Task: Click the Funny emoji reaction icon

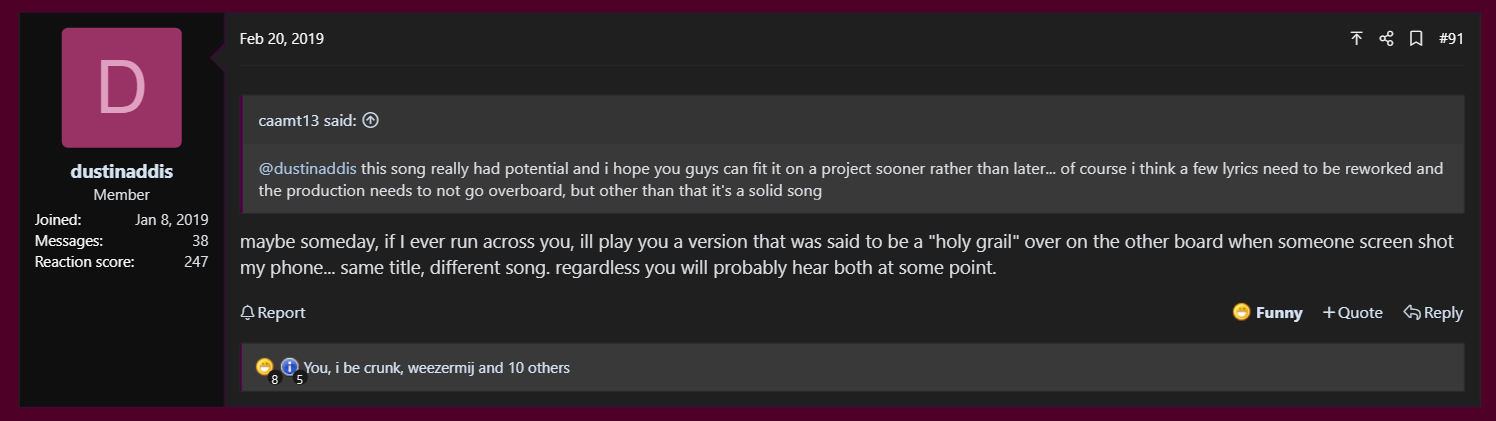Action: (1242, 313)
